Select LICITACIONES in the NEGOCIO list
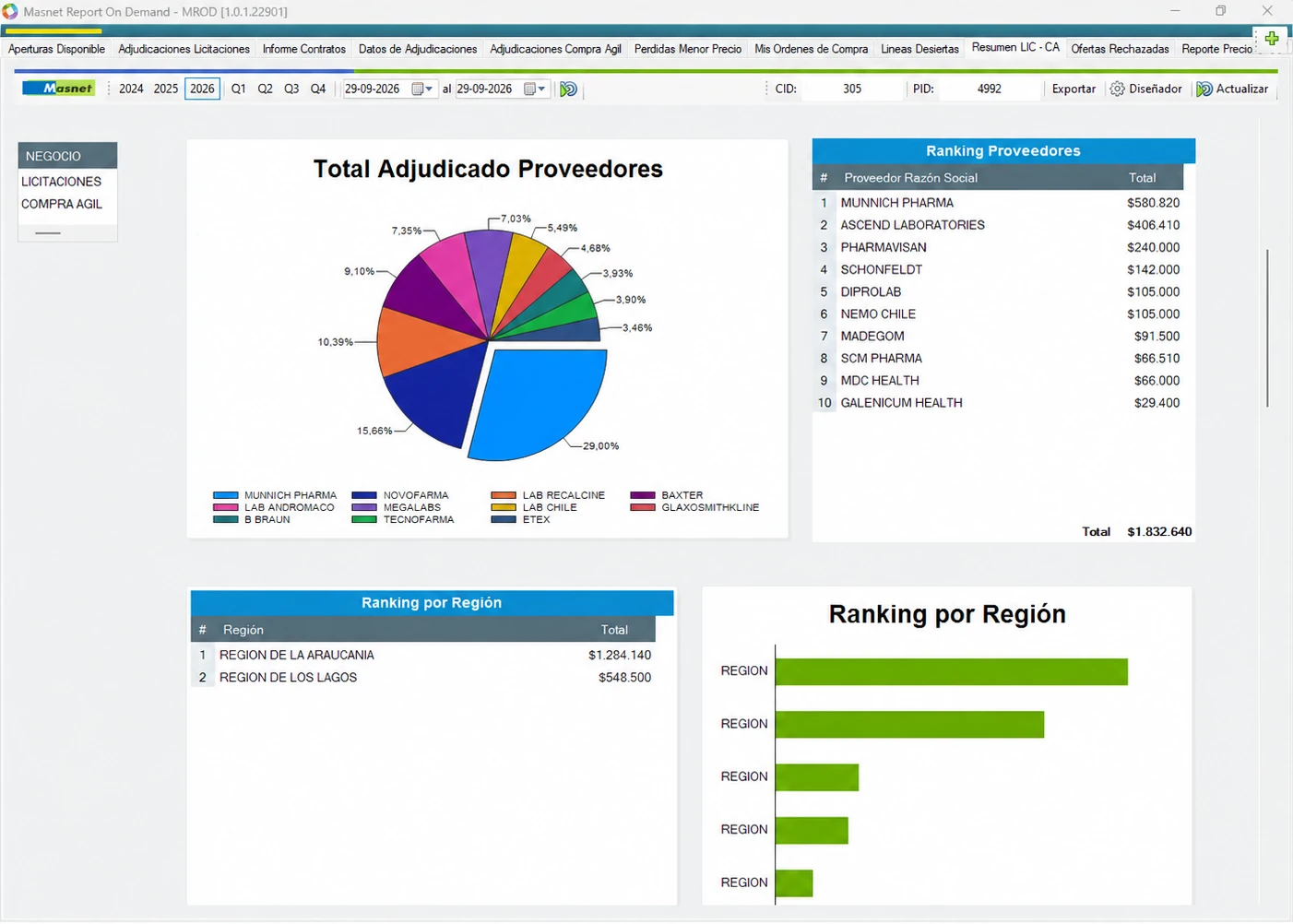The width and height of the screenshot is (1293, 924). click(x=61, y=182)
